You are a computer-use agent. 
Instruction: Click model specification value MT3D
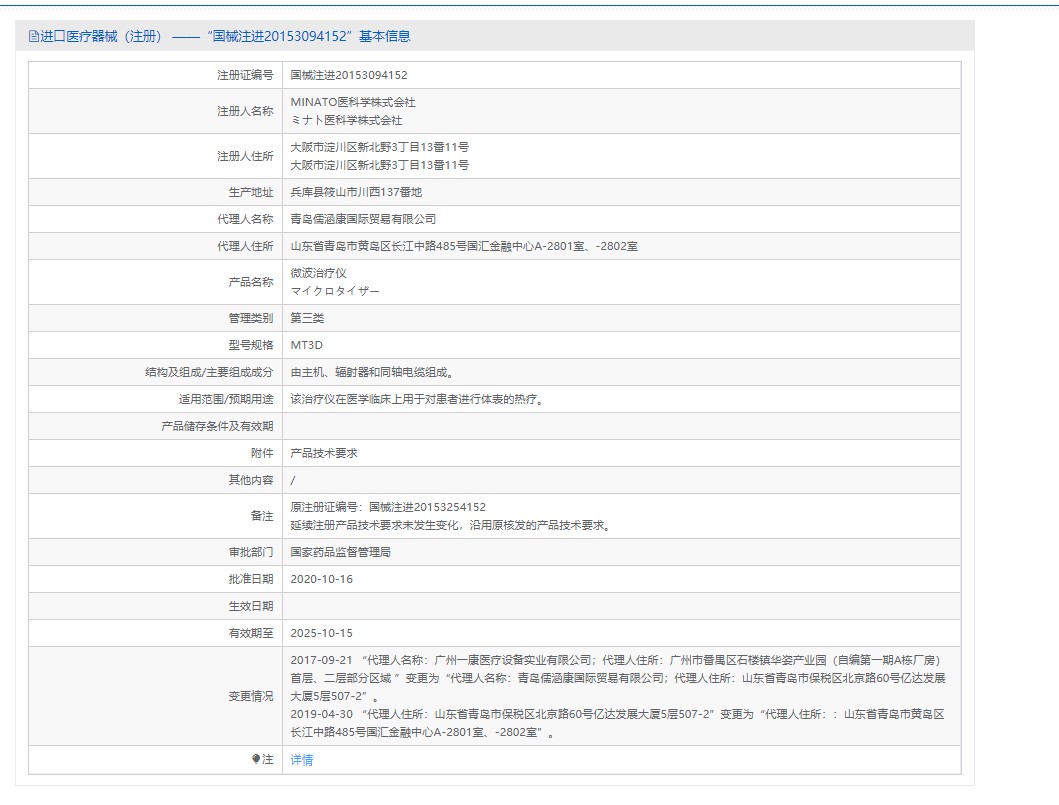coord(307,345)
